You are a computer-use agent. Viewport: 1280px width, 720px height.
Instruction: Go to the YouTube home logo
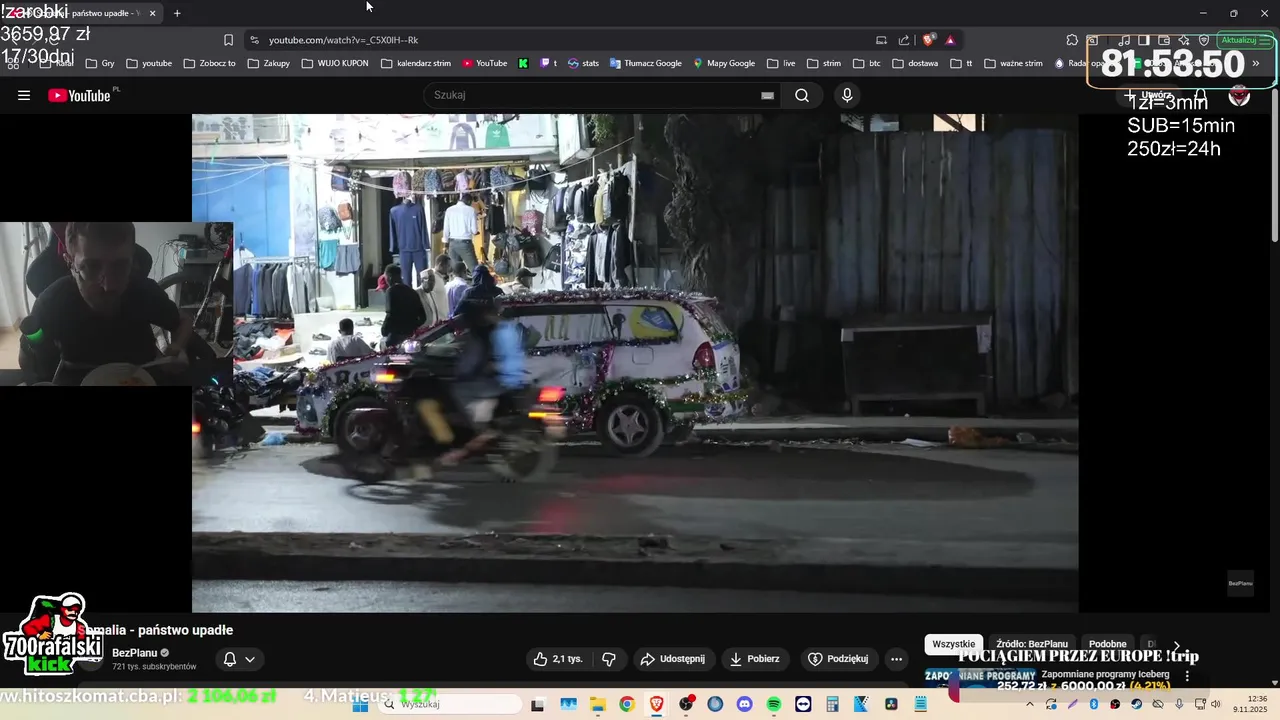79,95
